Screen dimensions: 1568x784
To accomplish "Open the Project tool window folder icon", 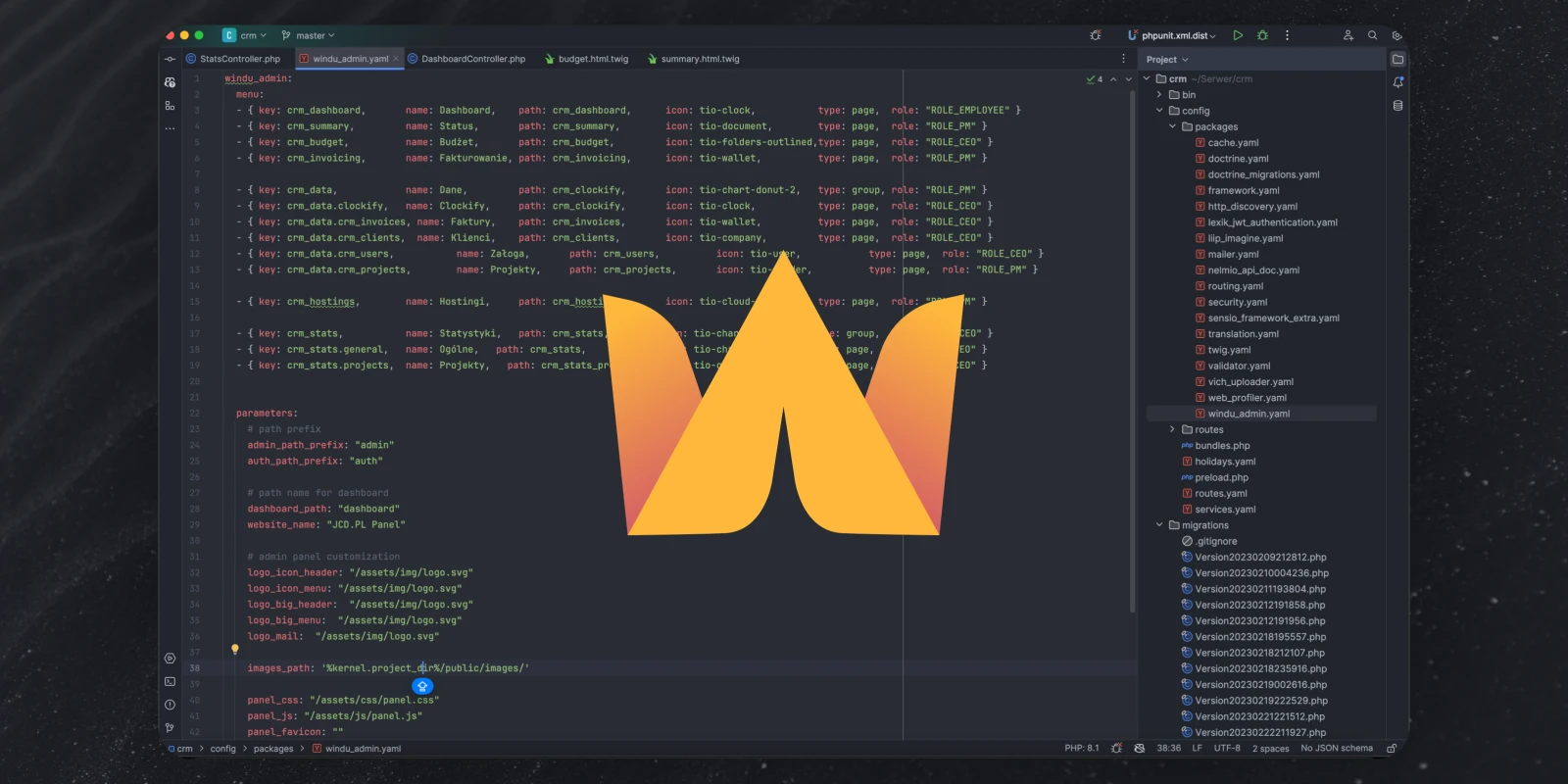I will click(x=1397, y=59).
